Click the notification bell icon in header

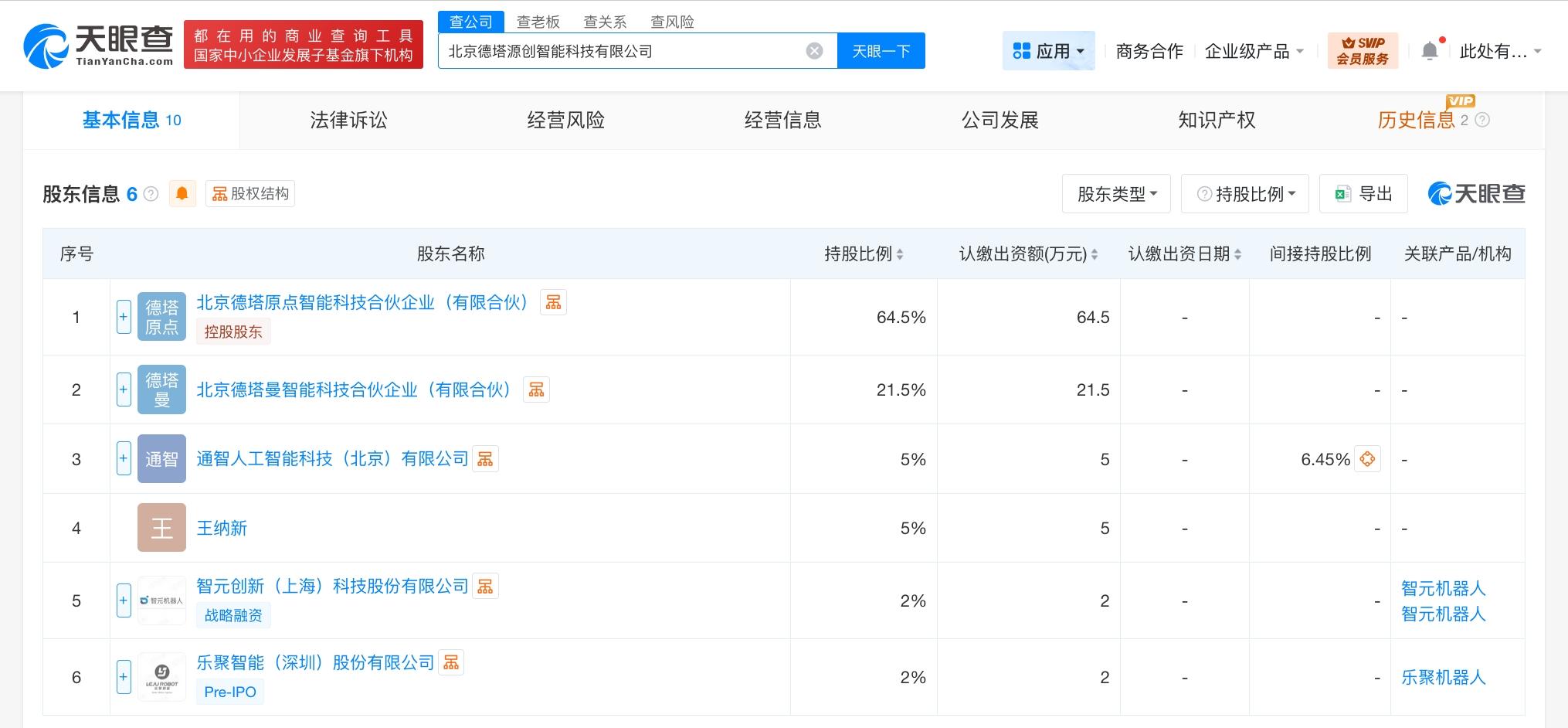pyautogui.click(x=1430, y=51)
